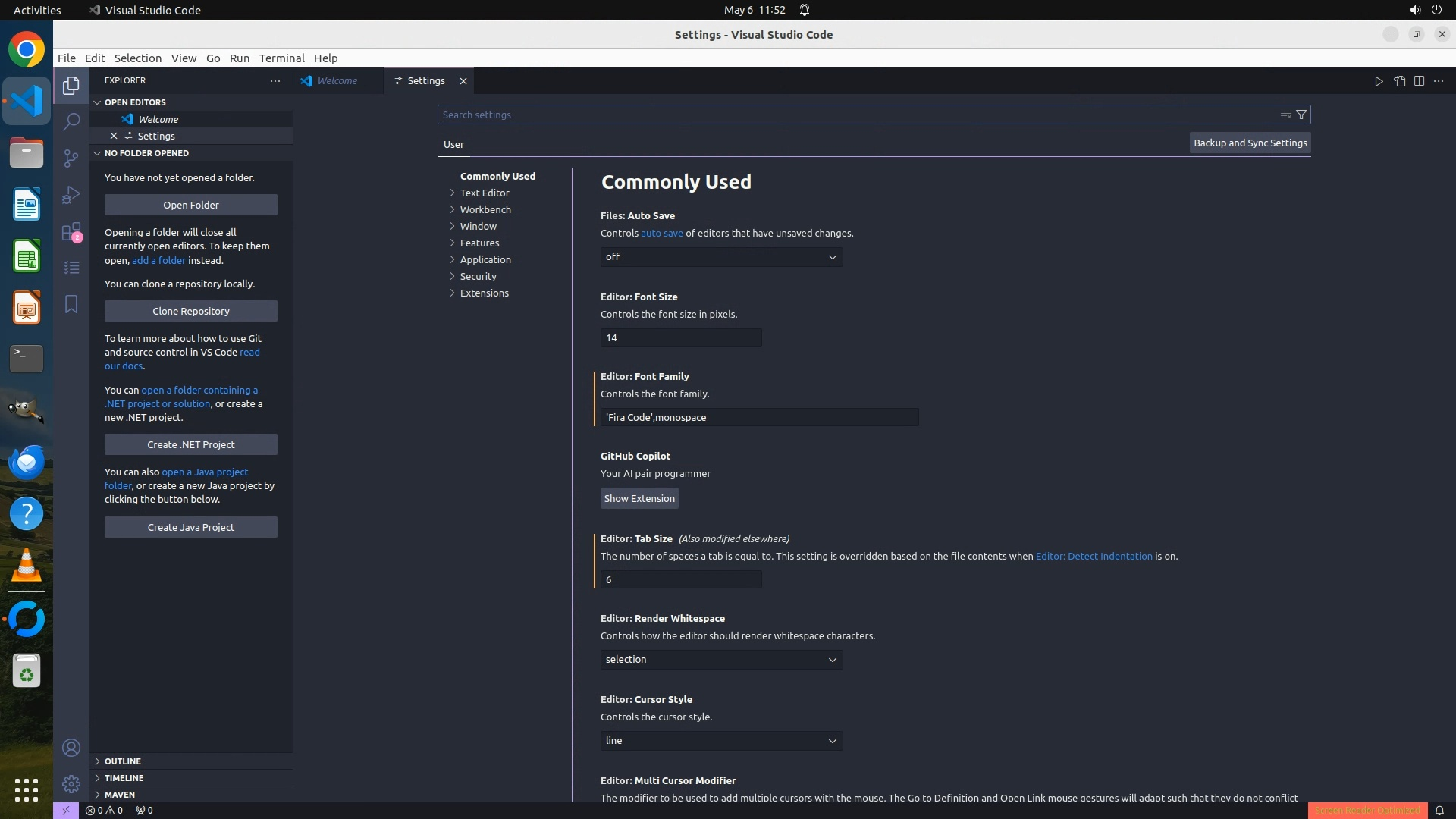Open the Run and Debug view
Viewport: 1456px width, 819px height.
coord(71,195)
